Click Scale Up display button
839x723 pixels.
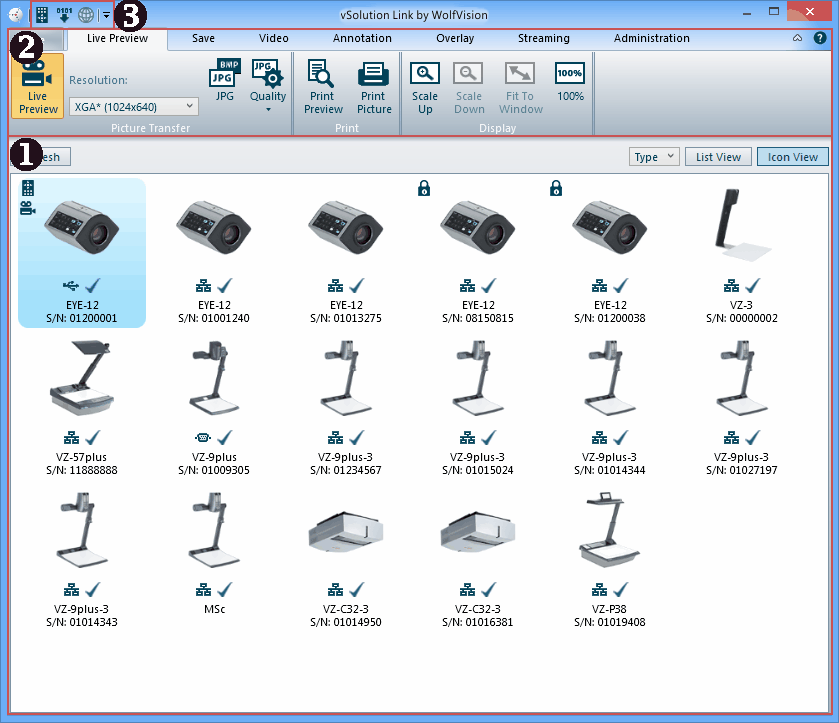[425, 87]
